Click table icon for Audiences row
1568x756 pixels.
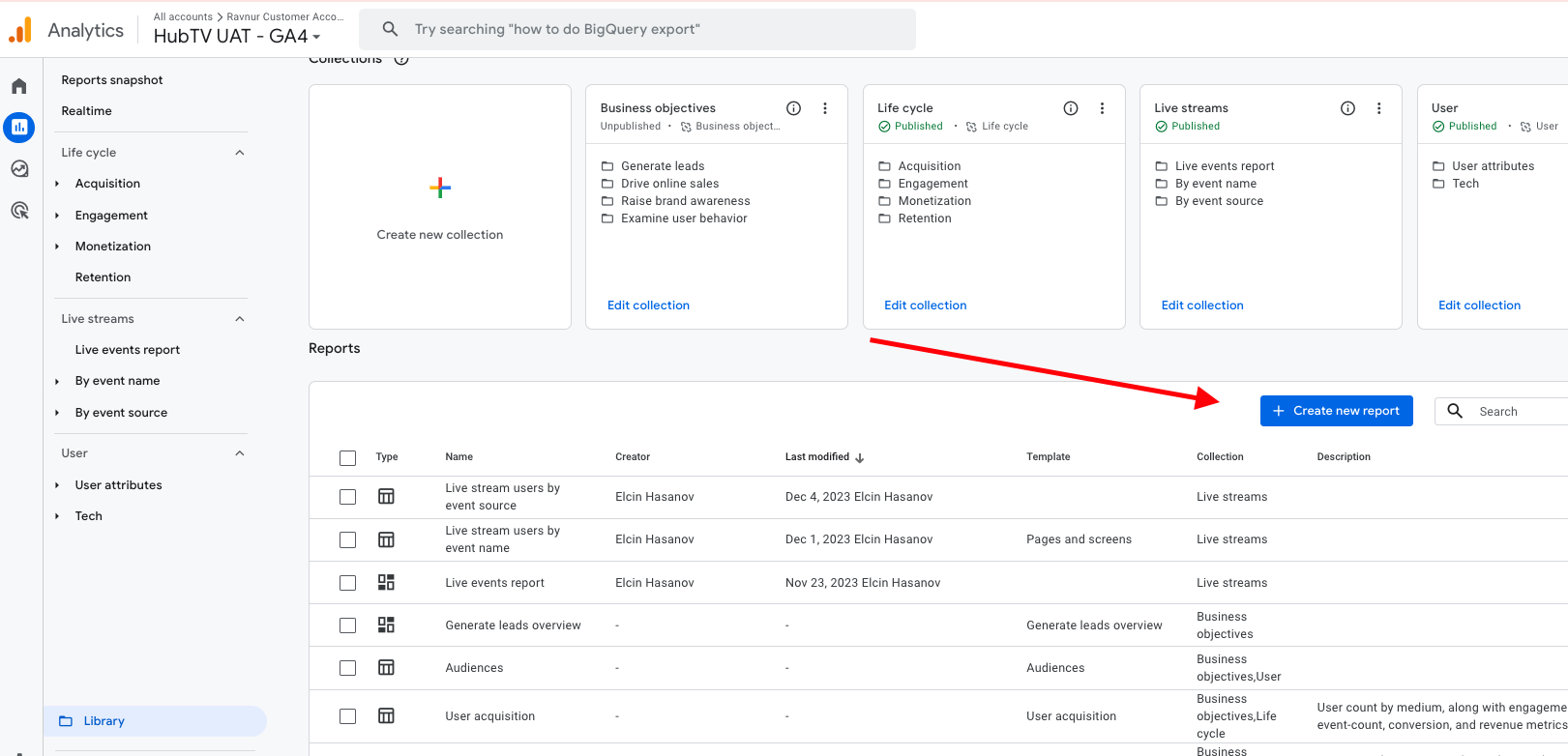point(386,667)
